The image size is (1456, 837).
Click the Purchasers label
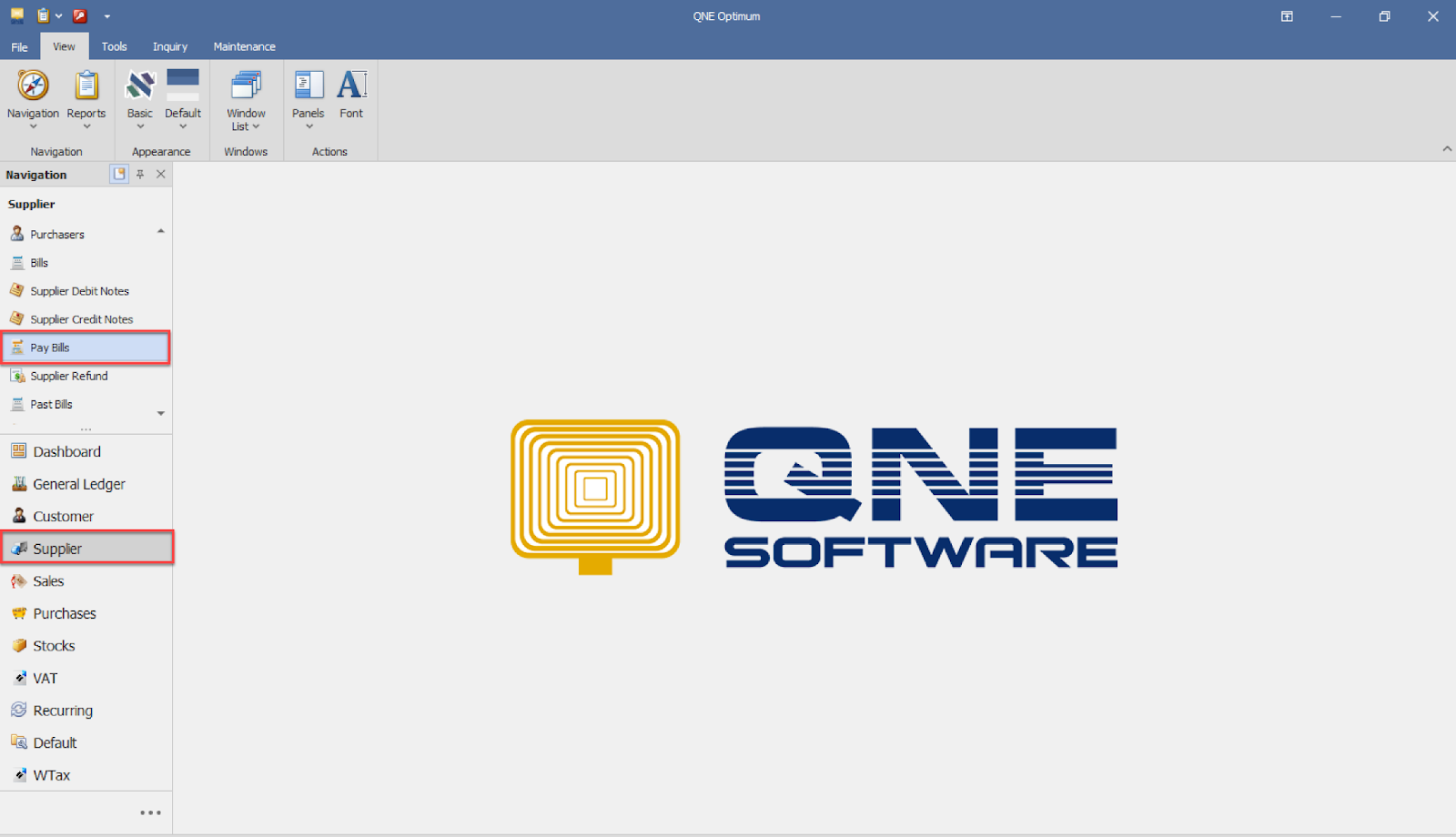coord(57,234)
